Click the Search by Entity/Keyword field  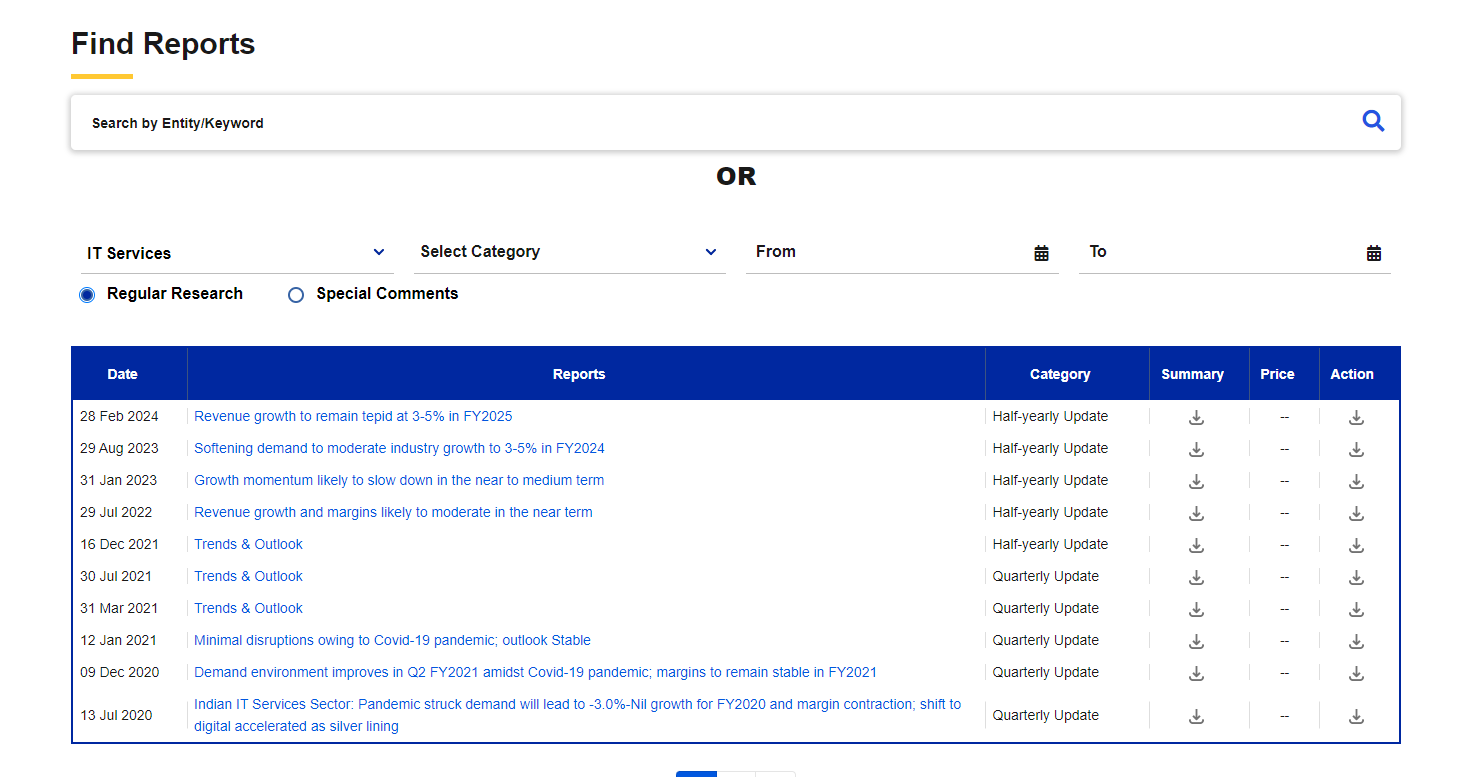point(700,123)
